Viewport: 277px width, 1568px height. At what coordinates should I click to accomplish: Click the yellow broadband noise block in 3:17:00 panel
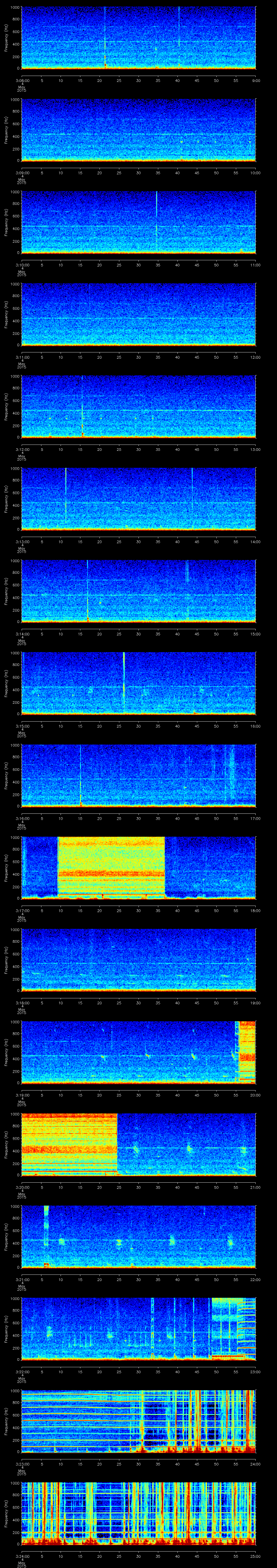[111, 868]
